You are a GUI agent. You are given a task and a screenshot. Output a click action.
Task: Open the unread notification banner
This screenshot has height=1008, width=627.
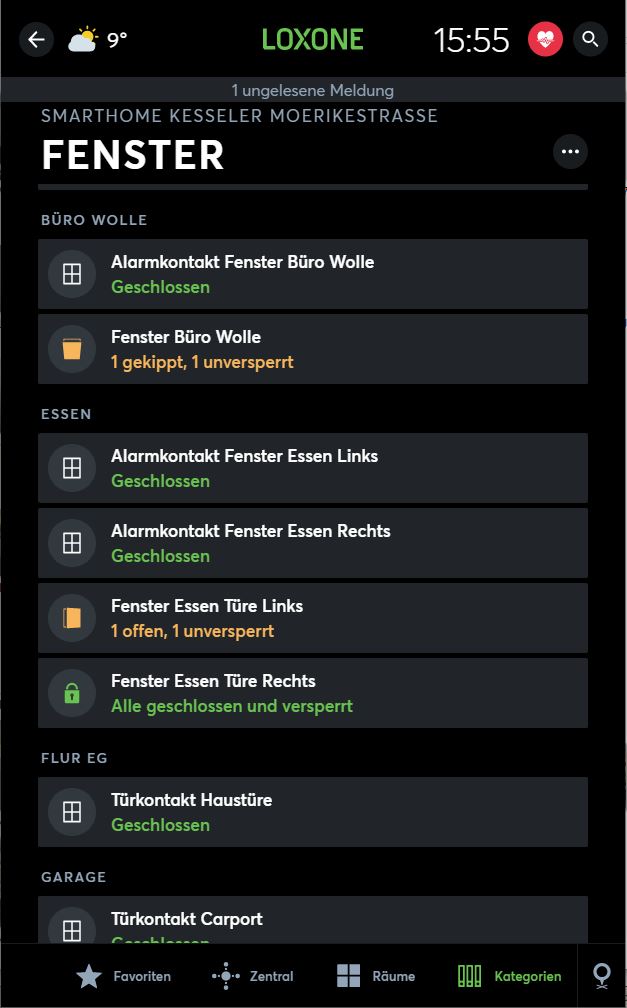click(x=313, y=90)
